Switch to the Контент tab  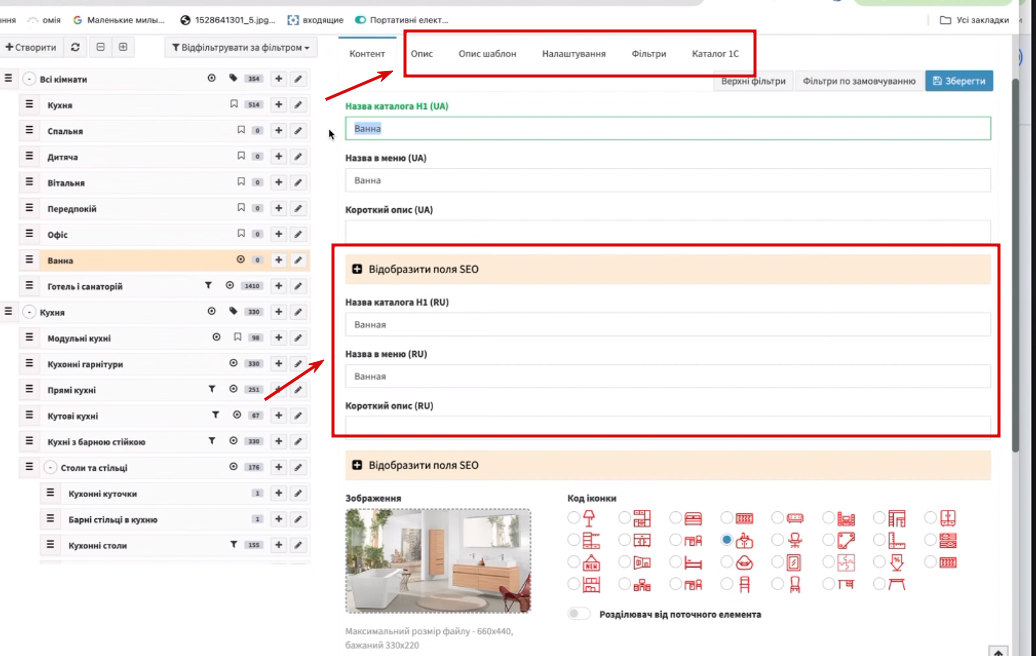click(367, 54)
